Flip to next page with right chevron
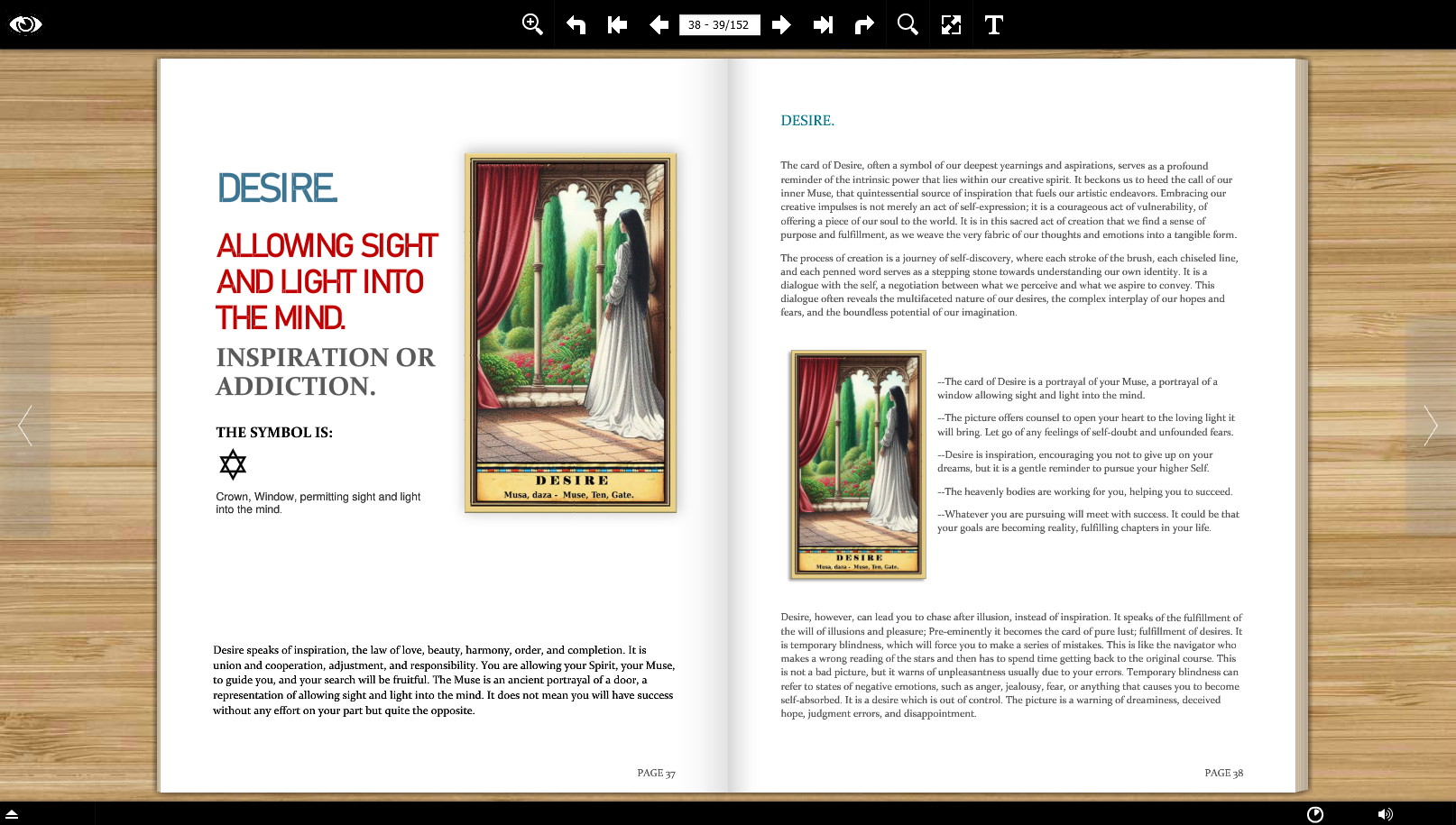Image resolution: width=1456 pixels, height=825 pixels. [x=1430, y=426]
